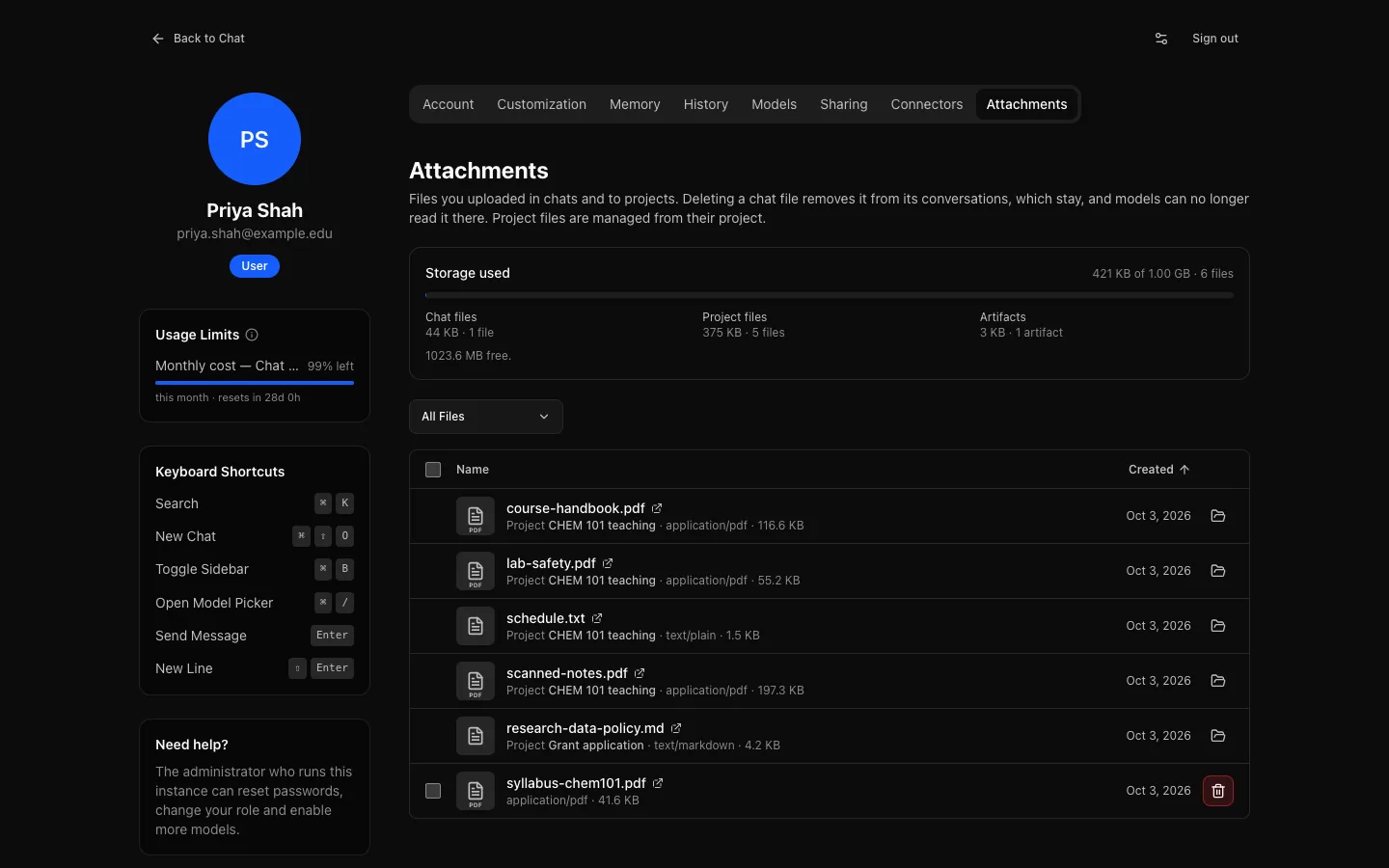Viewport: 1389px width, 868px height.
Task: Click the PDF file icon of syllabus-chem101.pdf
Action: click(476, 791)
